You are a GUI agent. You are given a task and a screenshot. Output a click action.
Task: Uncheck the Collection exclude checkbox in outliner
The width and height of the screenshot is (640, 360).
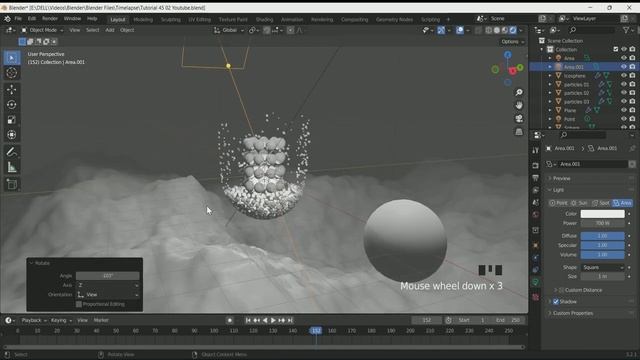coord(616,49)
